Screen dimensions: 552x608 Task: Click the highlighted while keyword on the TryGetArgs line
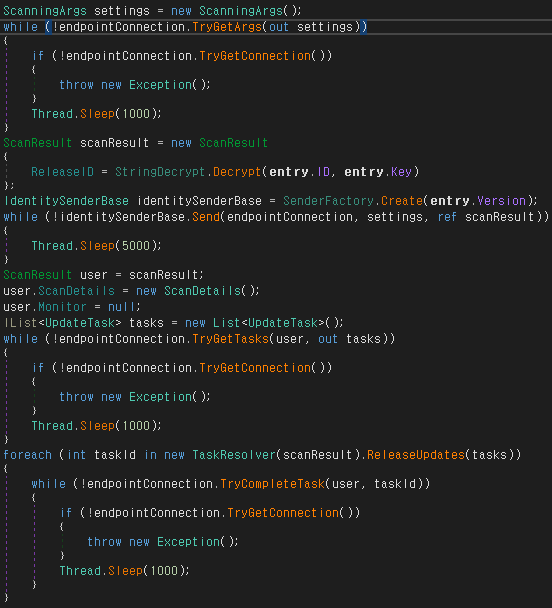[21, 27]
